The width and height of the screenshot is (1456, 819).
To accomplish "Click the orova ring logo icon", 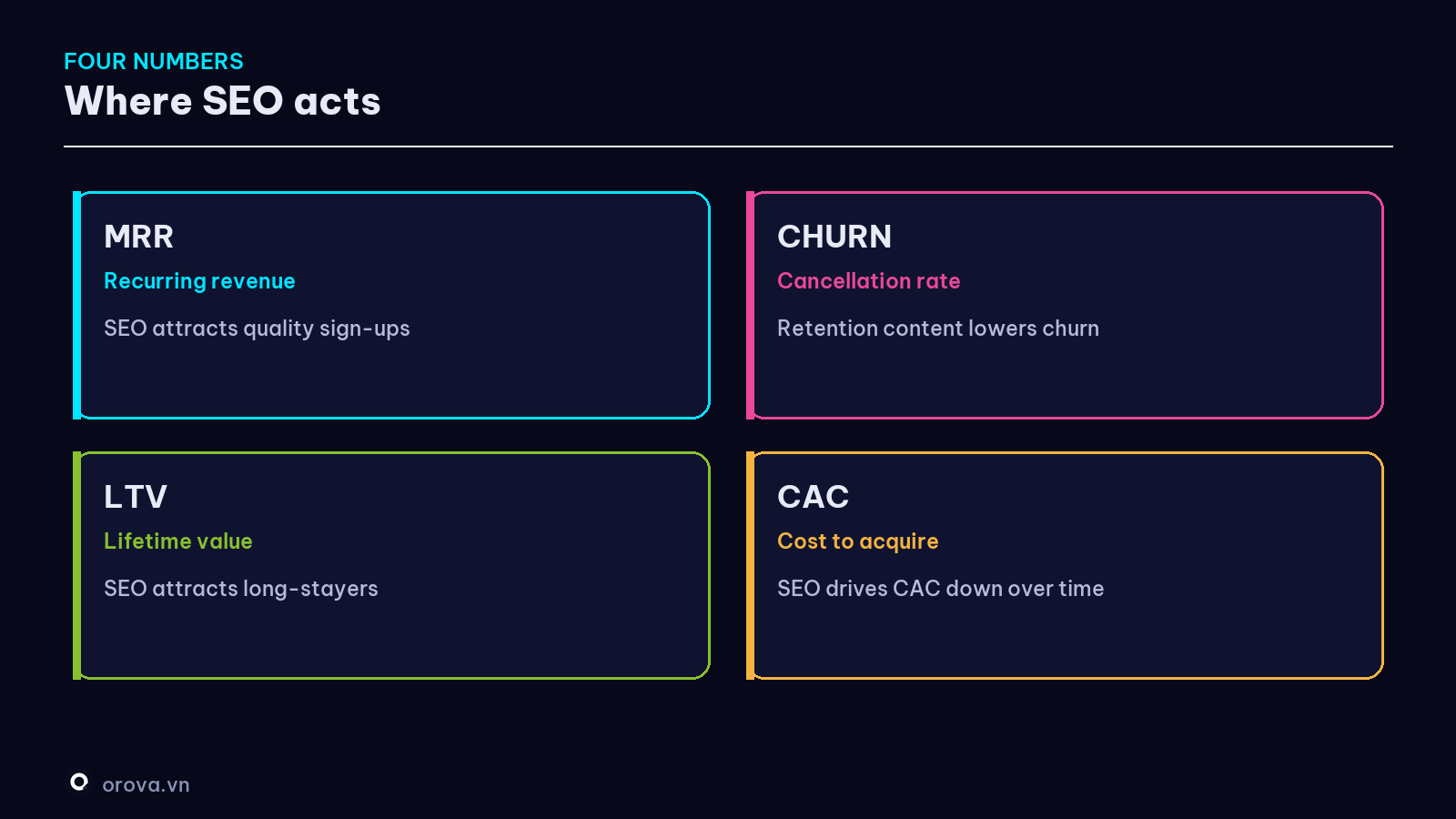I will click(x=79, y=782).
